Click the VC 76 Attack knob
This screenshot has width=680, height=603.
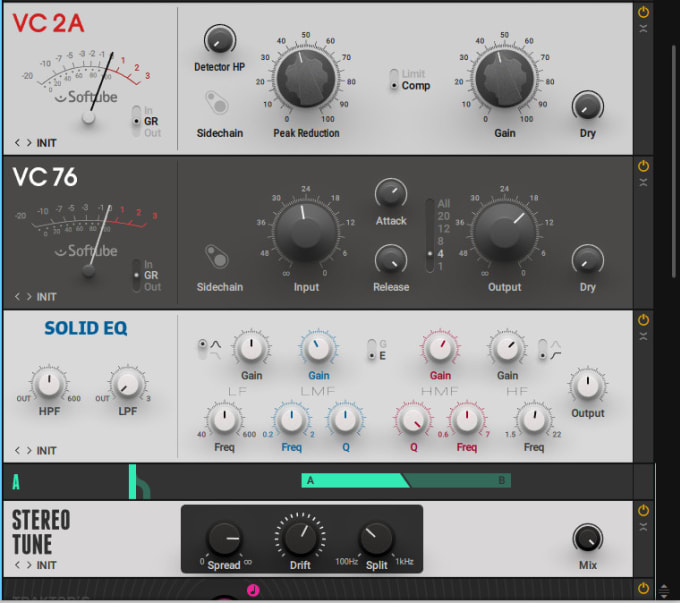(391, 193)
